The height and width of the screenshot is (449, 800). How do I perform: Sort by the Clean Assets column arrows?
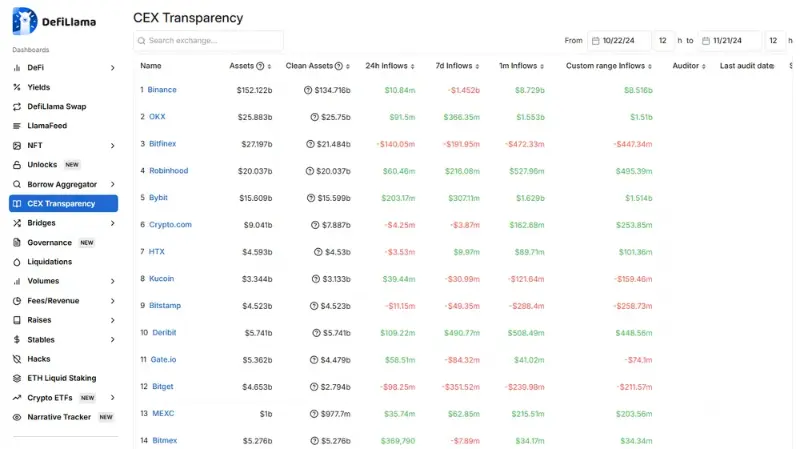point(347,66)
